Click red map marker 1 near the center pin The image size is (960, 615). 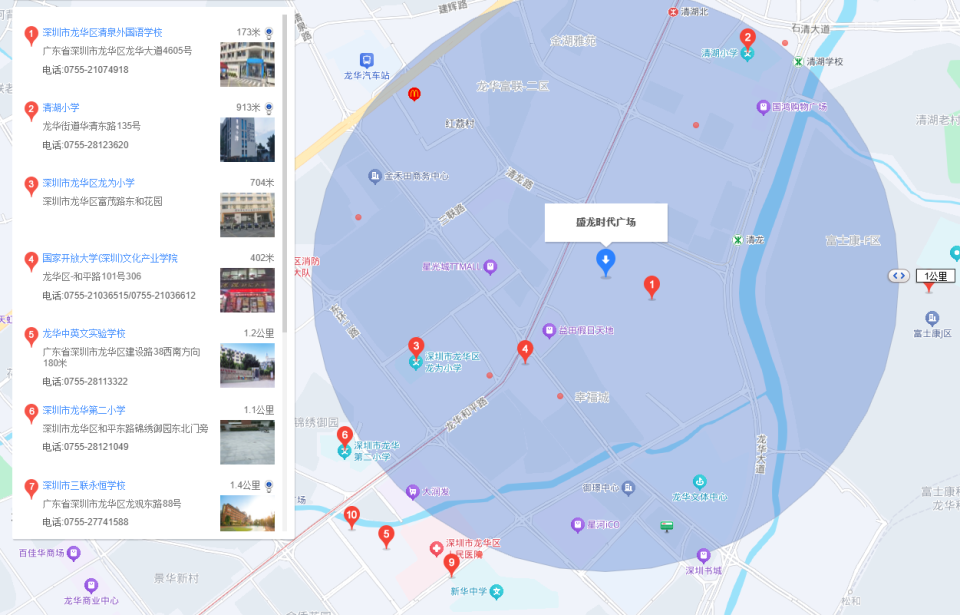pyautogui.click(x=652, y=287)
